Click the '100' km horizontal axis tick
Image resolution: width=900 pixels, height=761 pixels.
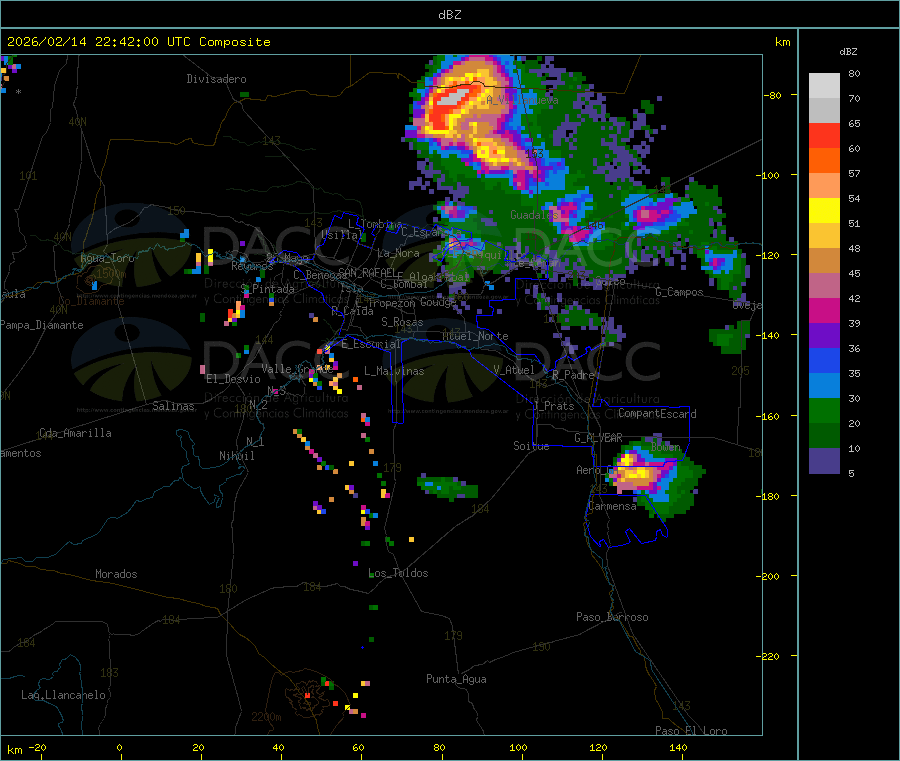click(518, 747)
